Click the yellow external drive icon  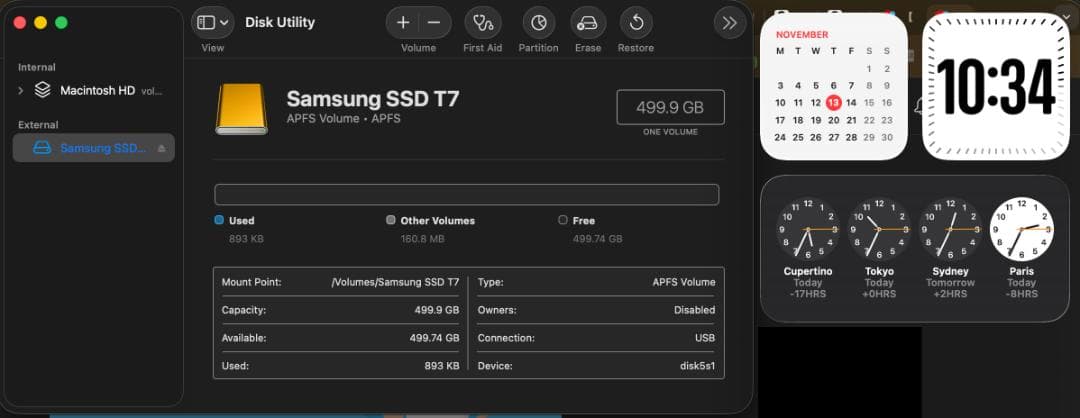pos(241,109)
